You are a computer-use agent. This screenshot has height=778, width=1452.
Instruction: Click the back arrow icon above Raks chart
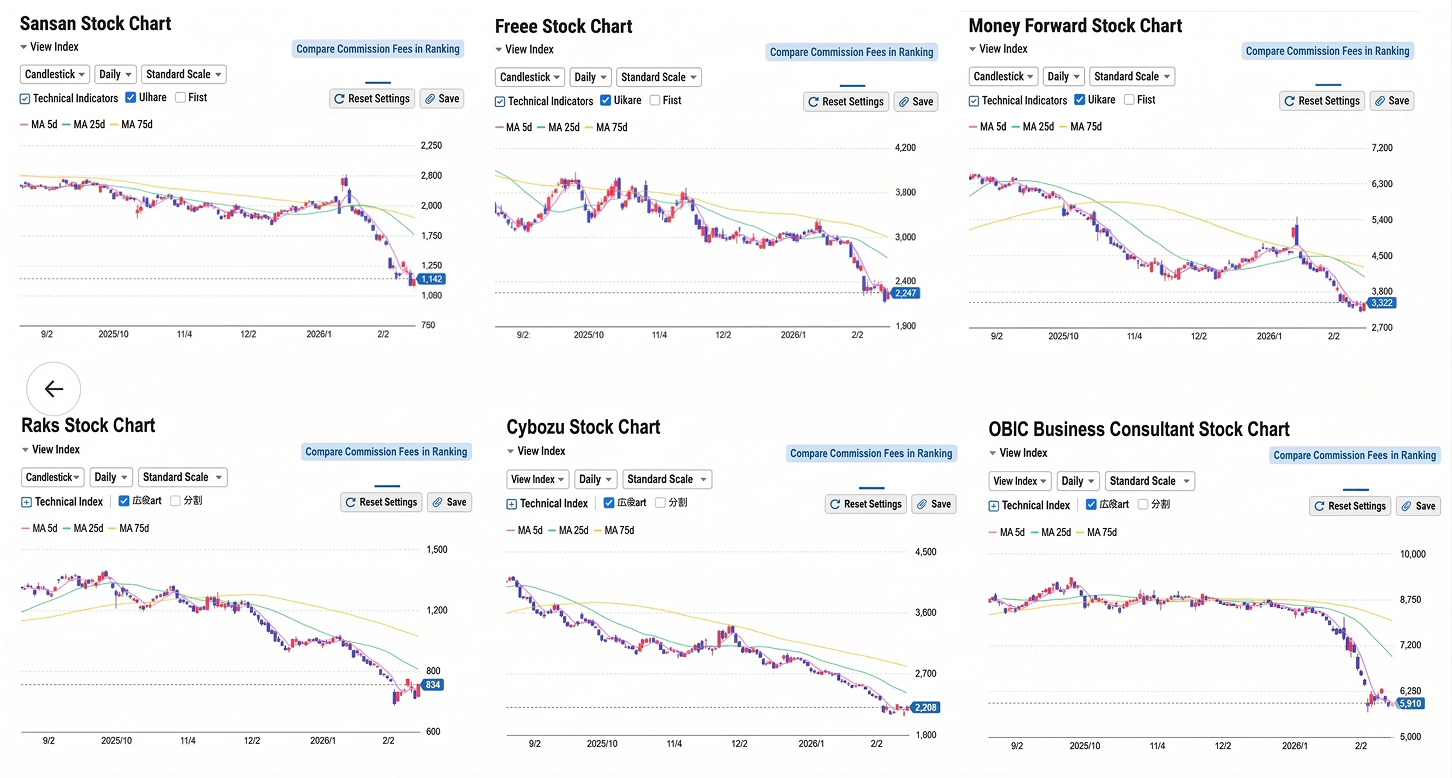pyautogui.click(x=53, y=389)
